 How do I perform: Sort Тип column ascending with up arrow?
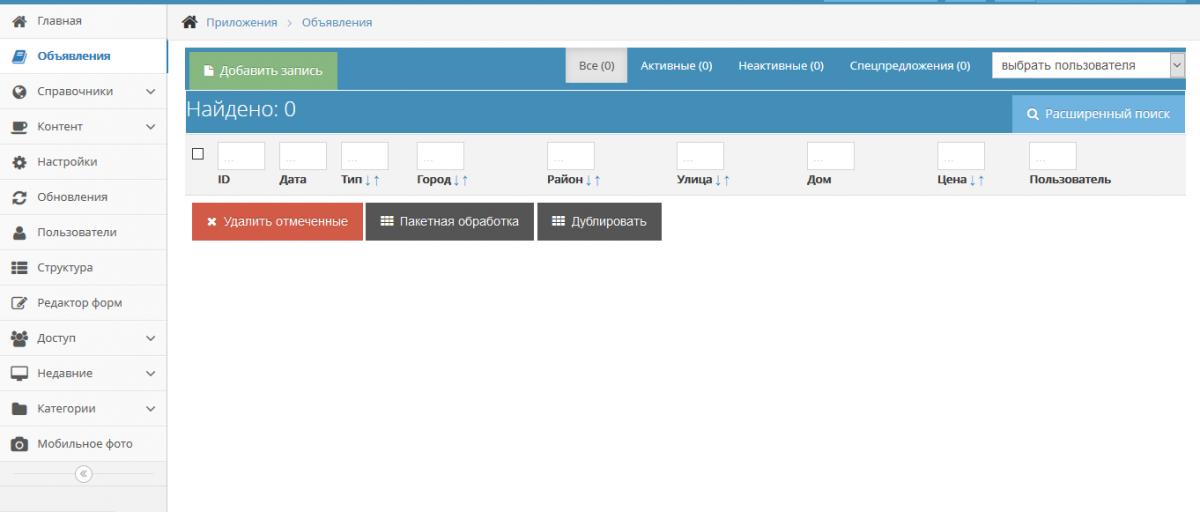click(x=376, y=180)
